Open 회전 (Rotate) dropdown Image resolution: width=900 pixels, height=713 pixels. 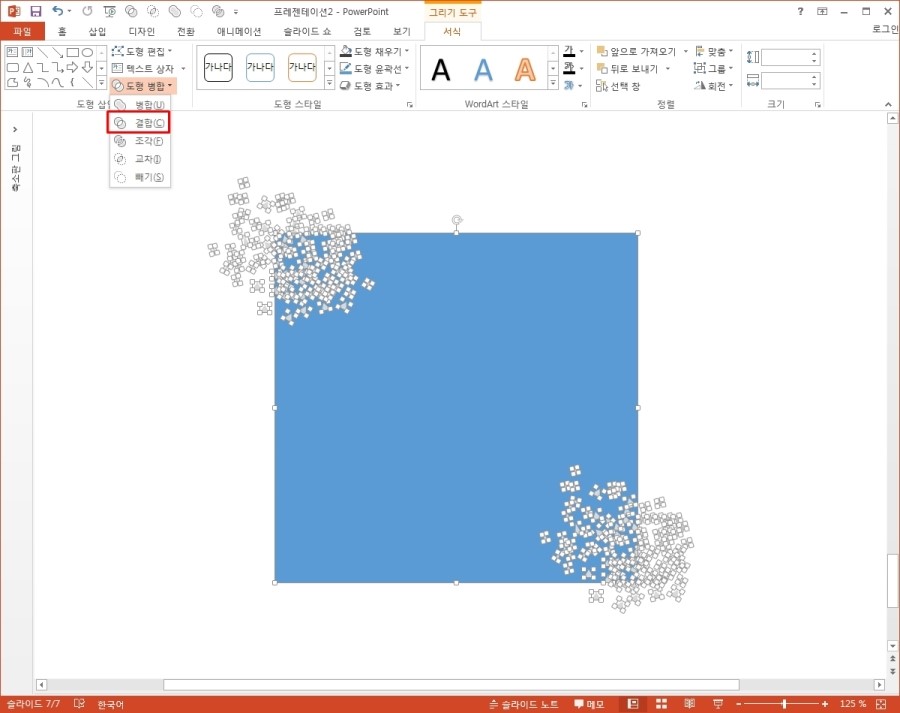coord(713,86)
